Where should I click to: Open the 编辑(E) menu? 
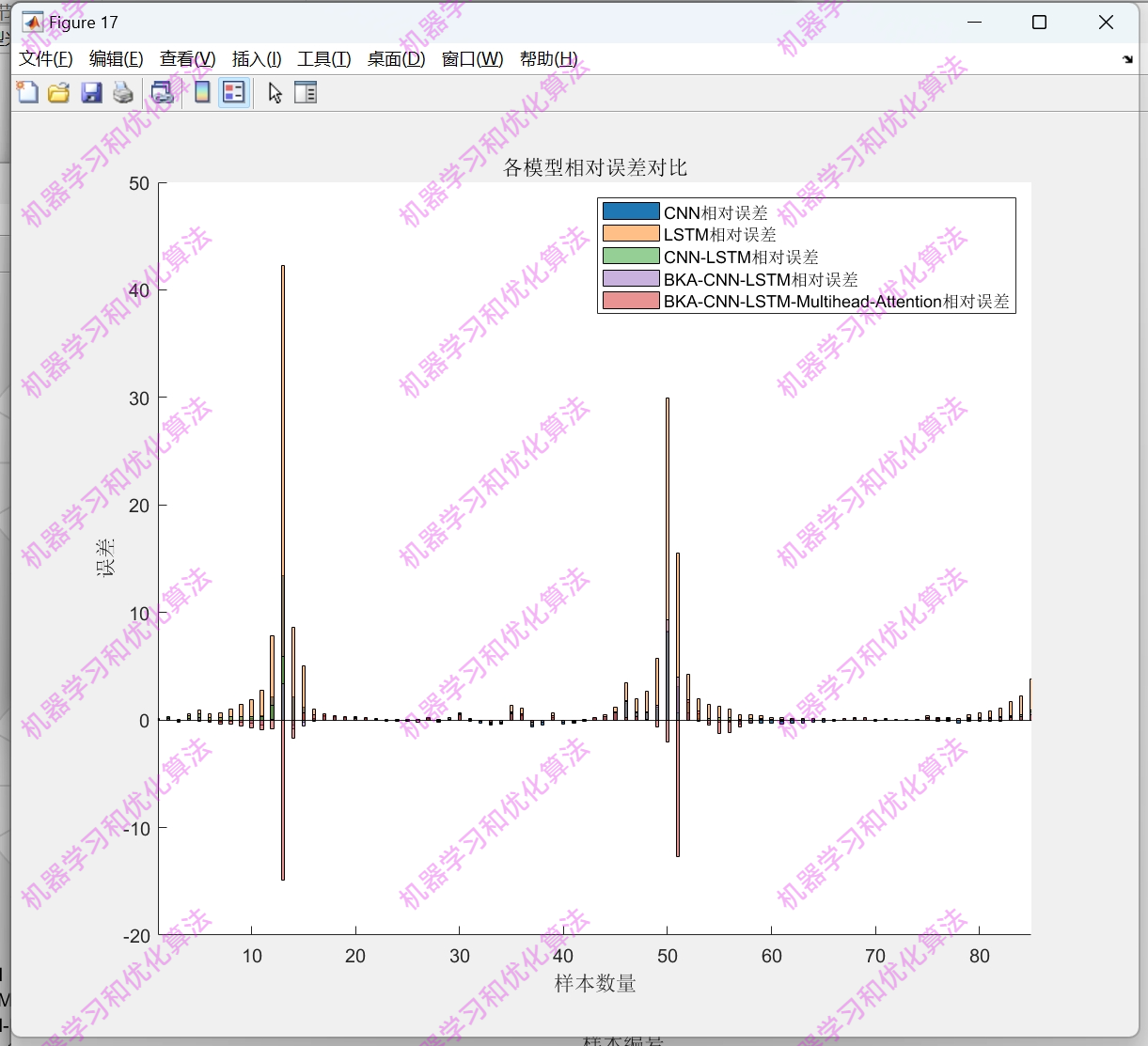pyautogui.click(x=117, y=59)
